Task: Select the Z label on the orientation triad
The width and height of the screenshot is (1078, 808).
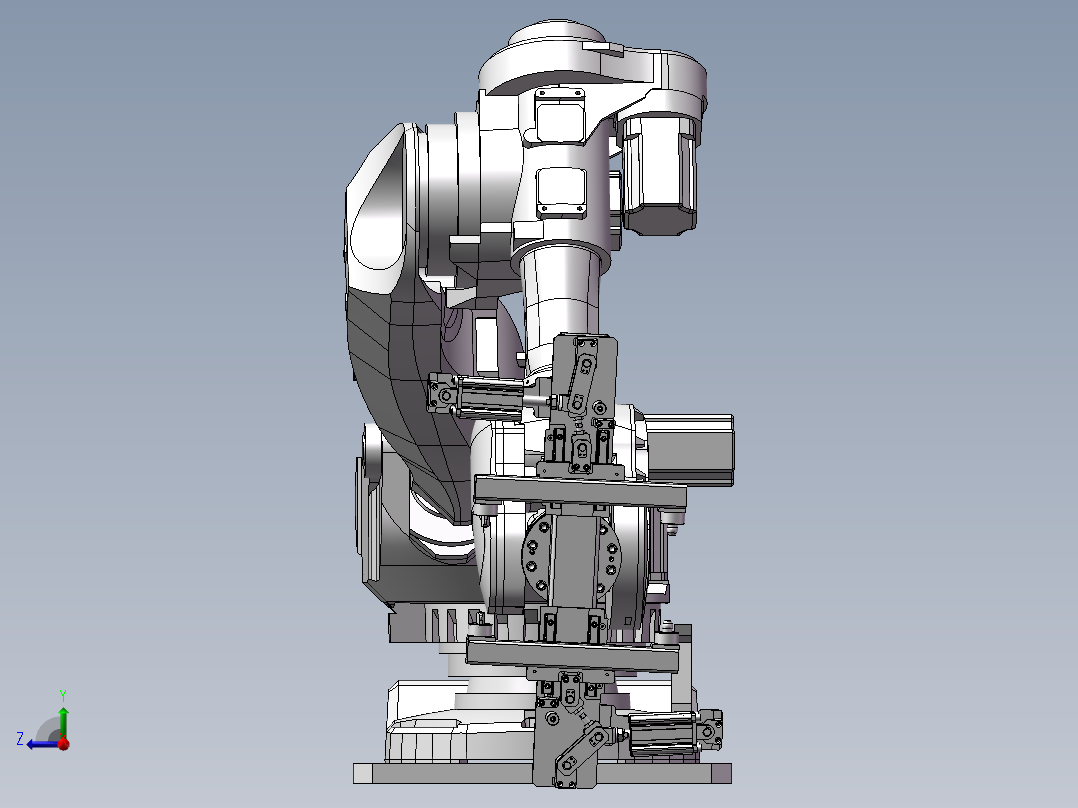Action: (x=21, y=739)
